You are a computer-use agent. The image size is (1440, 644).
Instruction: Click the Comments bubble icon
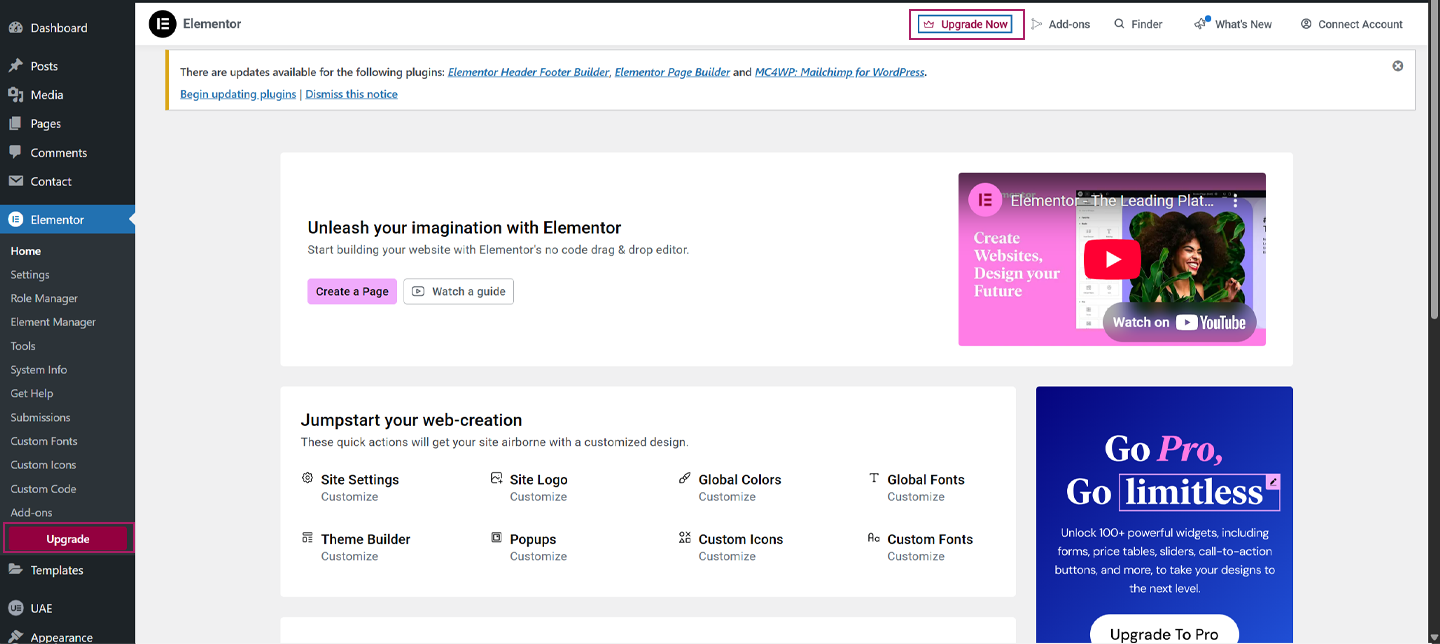click(16, 153)
